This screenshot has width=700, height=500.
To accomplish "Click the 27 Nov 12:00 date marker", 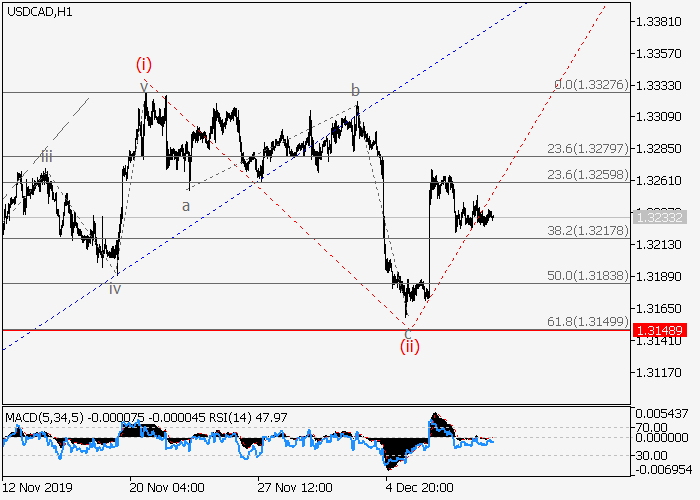I will [x=293, y=488].
